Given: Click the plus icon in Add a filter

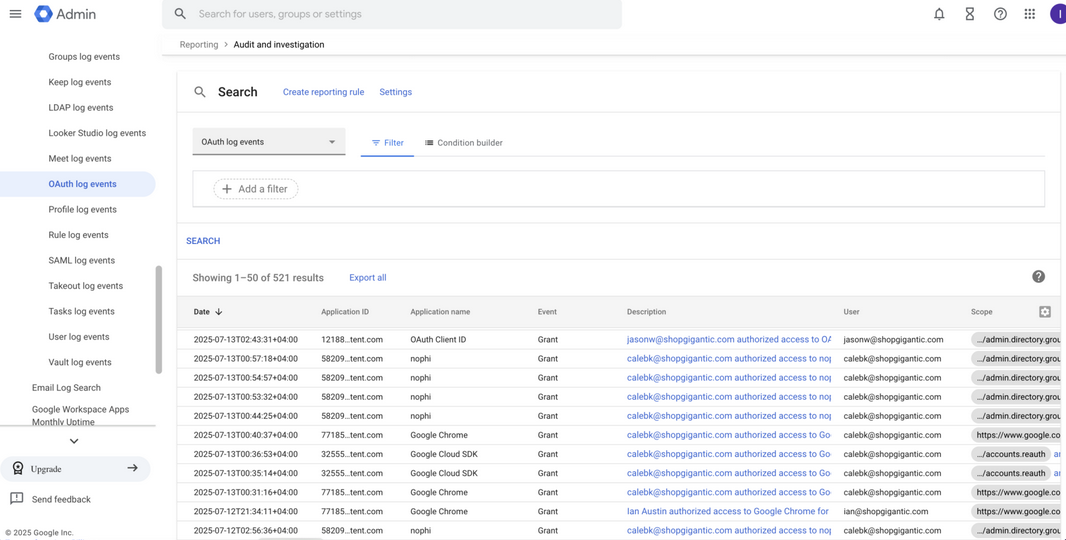Looking at the screenshot, I should coord(226,189).
